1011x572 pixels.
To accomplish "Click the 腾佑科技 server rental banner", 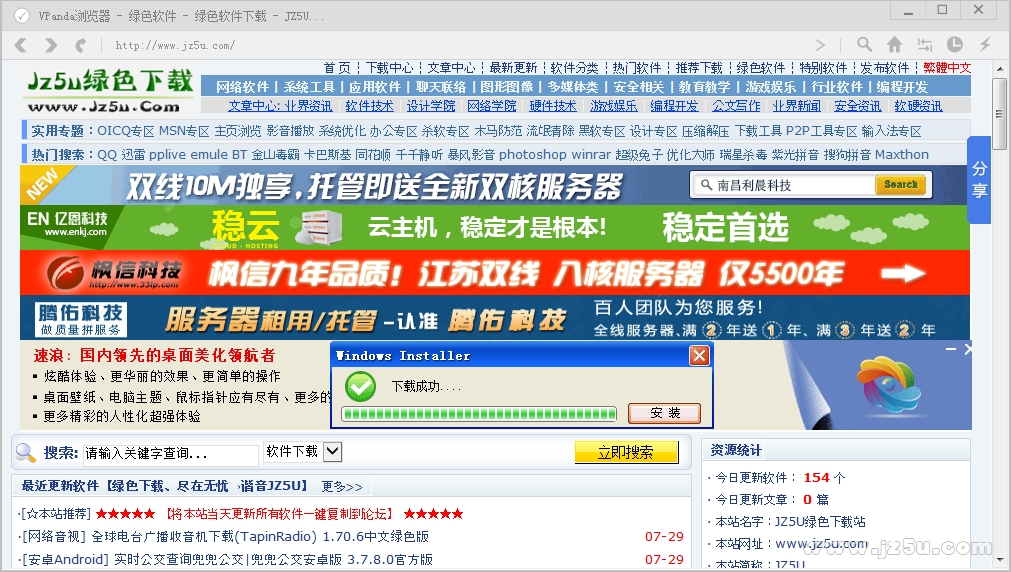I will coord(495,318).
